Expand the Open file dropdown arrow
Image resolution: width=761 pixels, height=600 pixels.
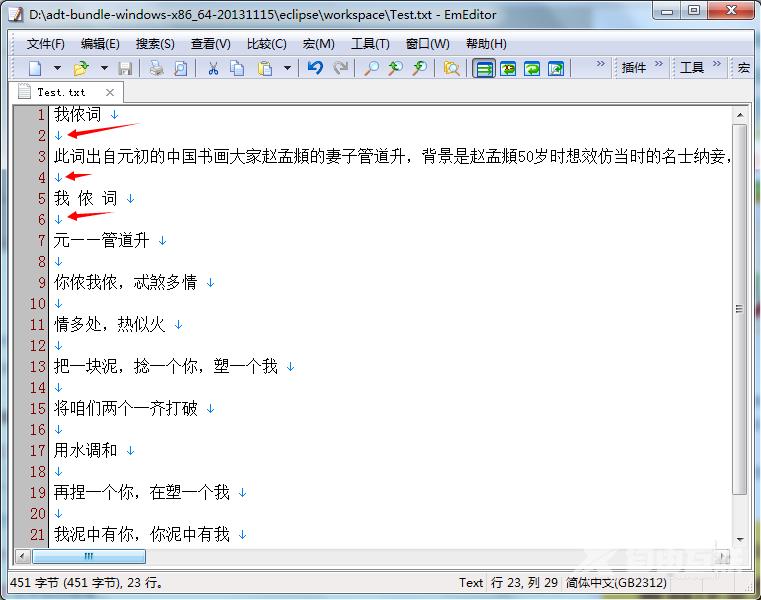pyautogui.click(x=104, y=68)
